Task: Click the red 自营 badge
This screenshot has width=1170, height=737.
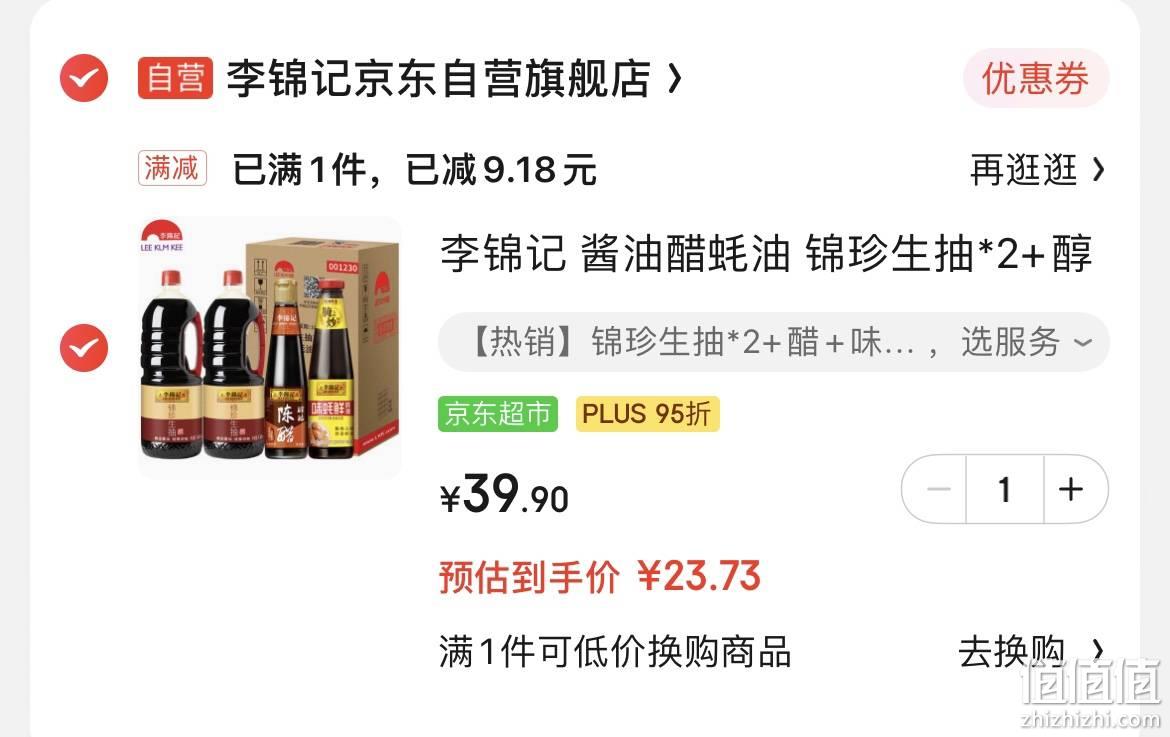Action: (175, 78)
